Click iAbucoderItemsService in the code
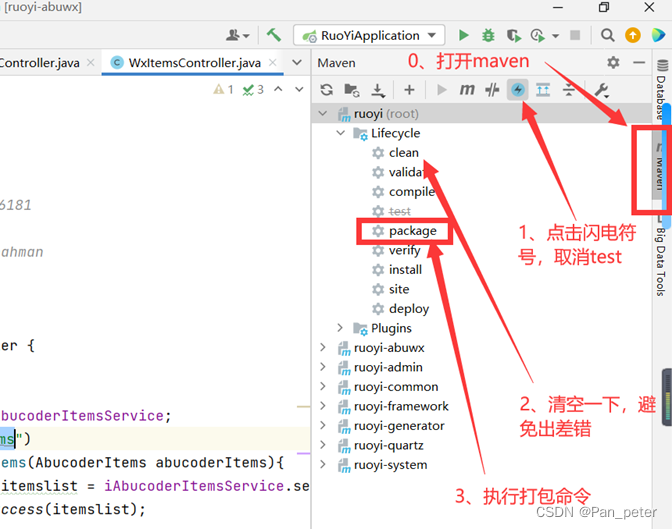The image size is (672, 529). pyautogui.click(x=194, y=486)
